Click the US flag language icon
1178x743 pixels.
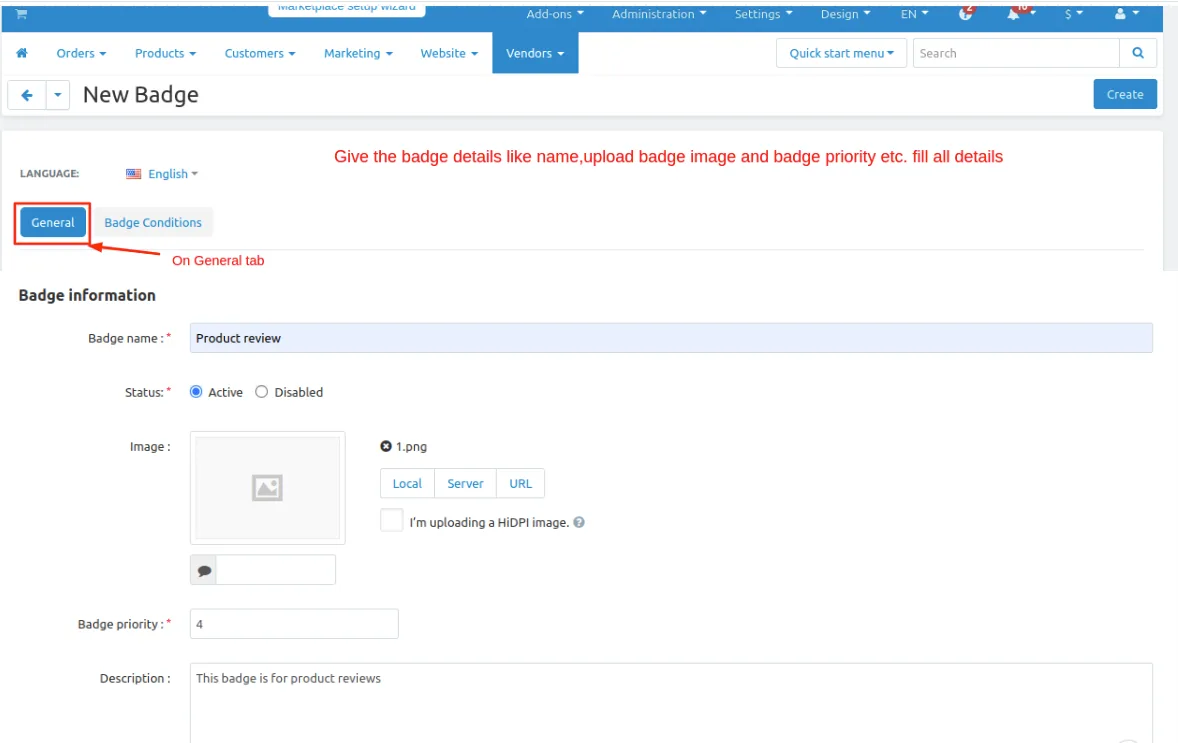133,174
